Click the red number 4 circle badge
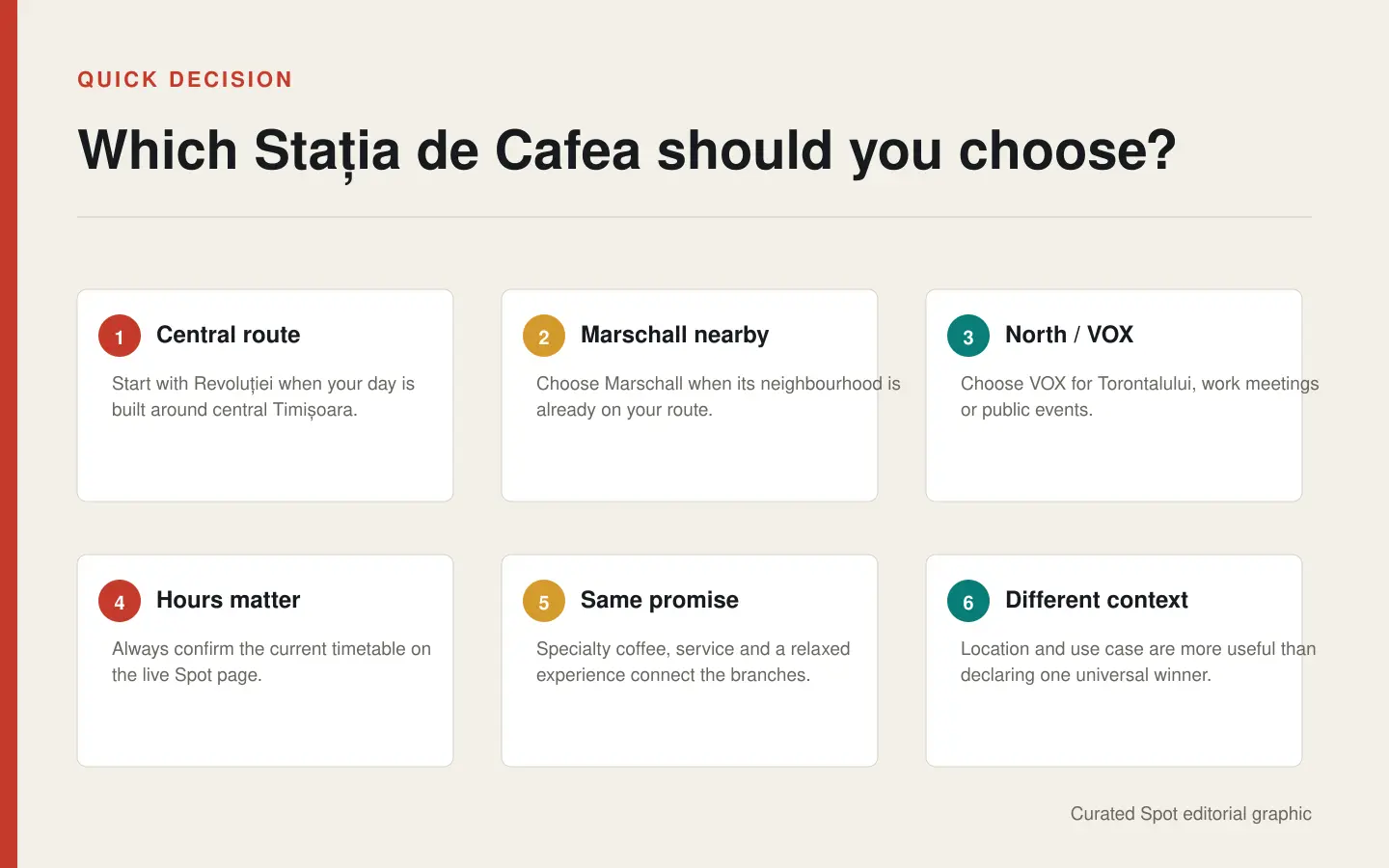1389x868 pixels. tap(120, 601)
